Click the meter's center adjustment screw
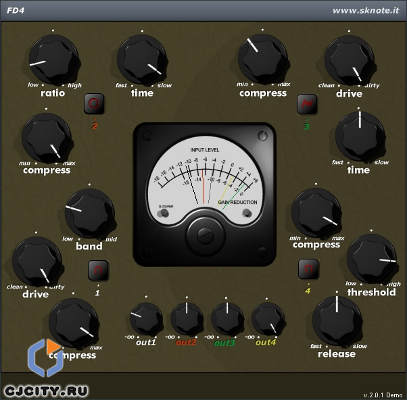Screen dimensions: 407x400 205,235
